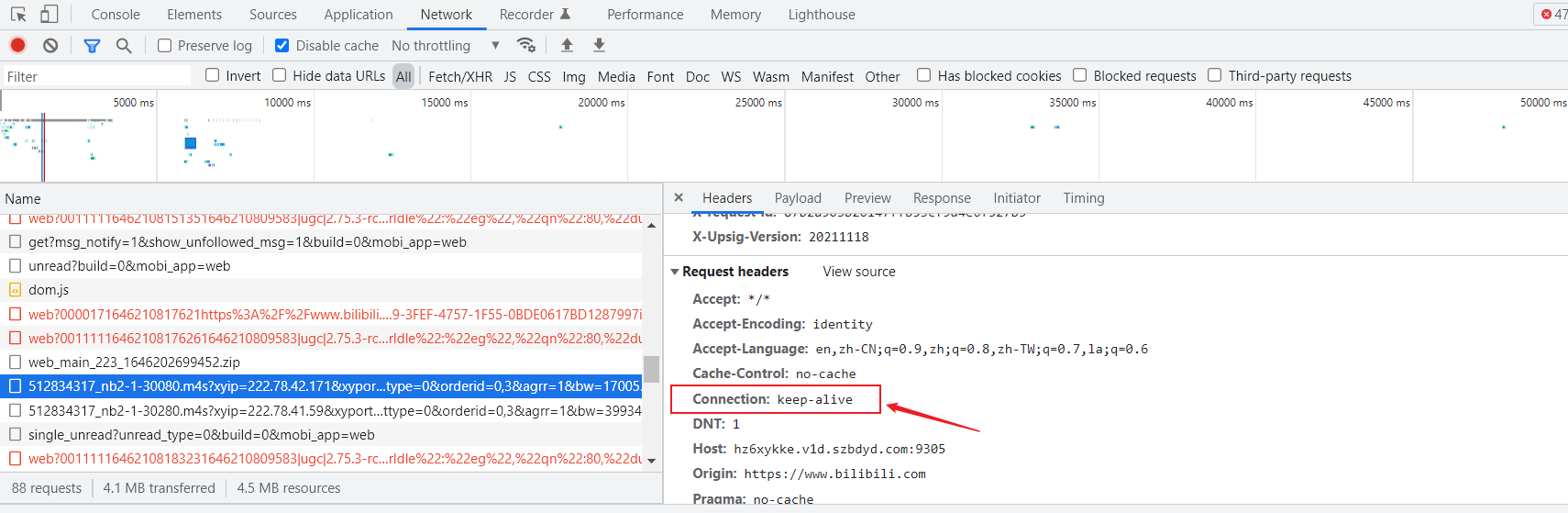
Task: Filter requests by Img
Action: tap(574, 76)
